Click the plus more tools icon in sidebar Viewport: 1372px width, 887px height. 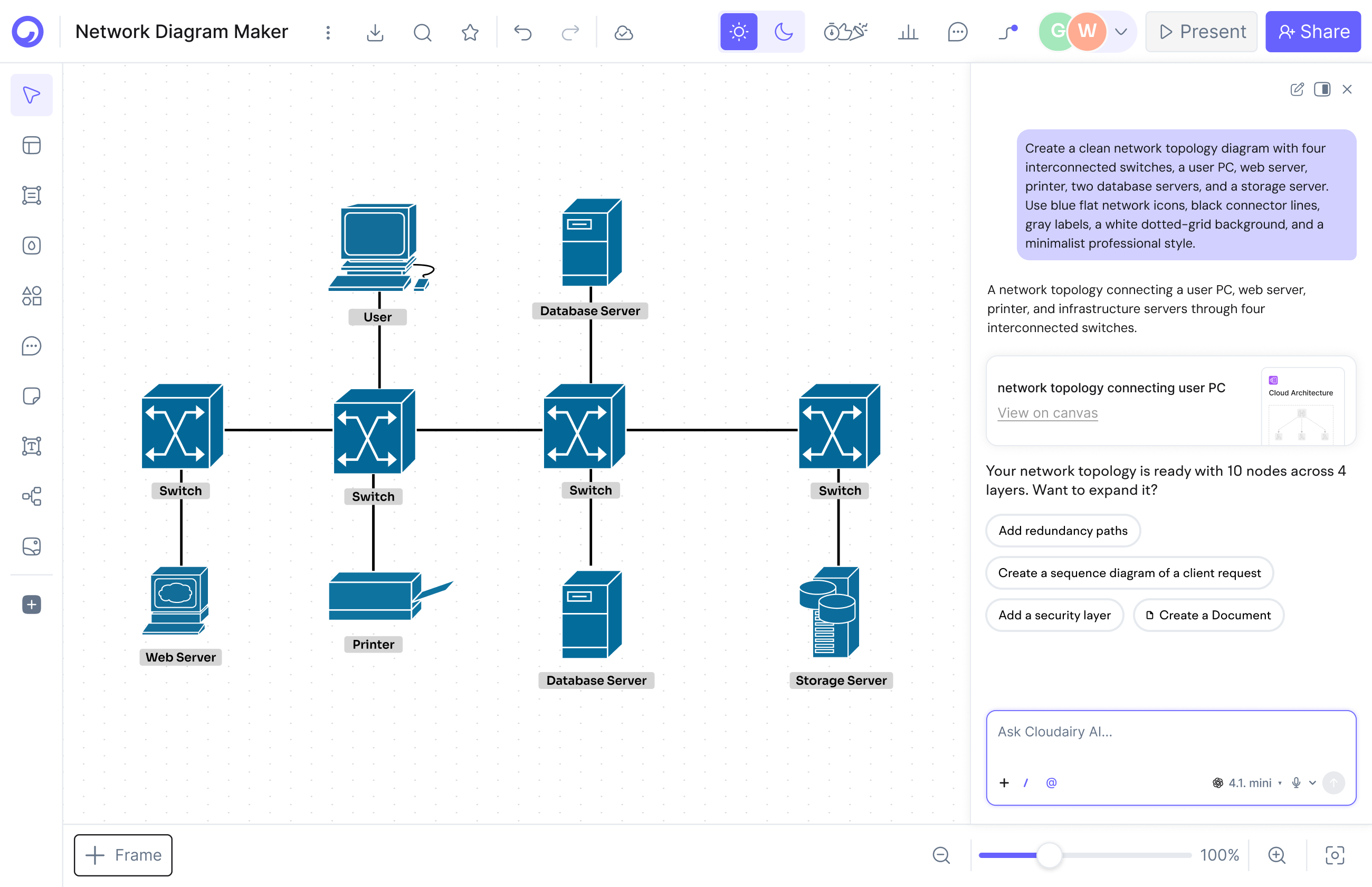pyautogui.click(x=32, y=604)
